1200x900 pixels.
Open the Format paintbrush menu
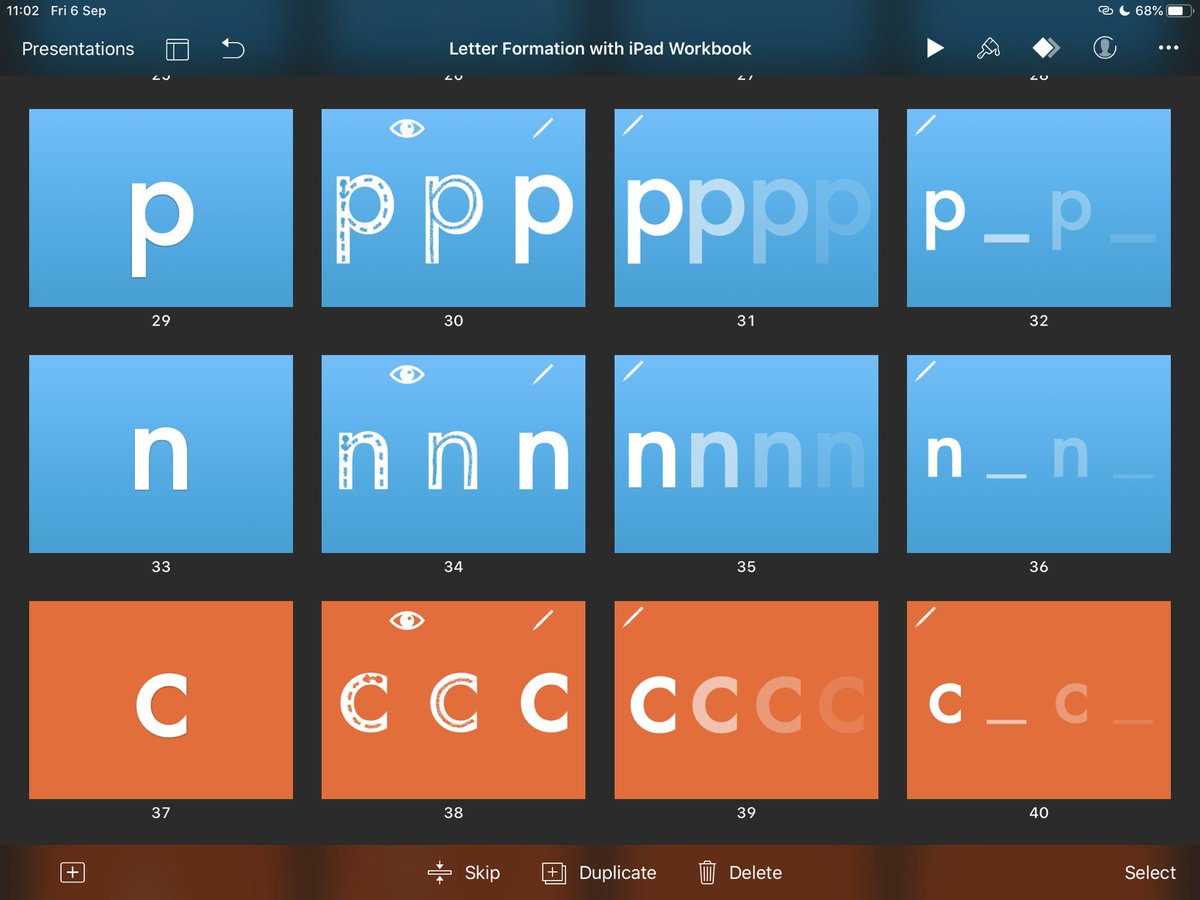click(x=988, y=48)
